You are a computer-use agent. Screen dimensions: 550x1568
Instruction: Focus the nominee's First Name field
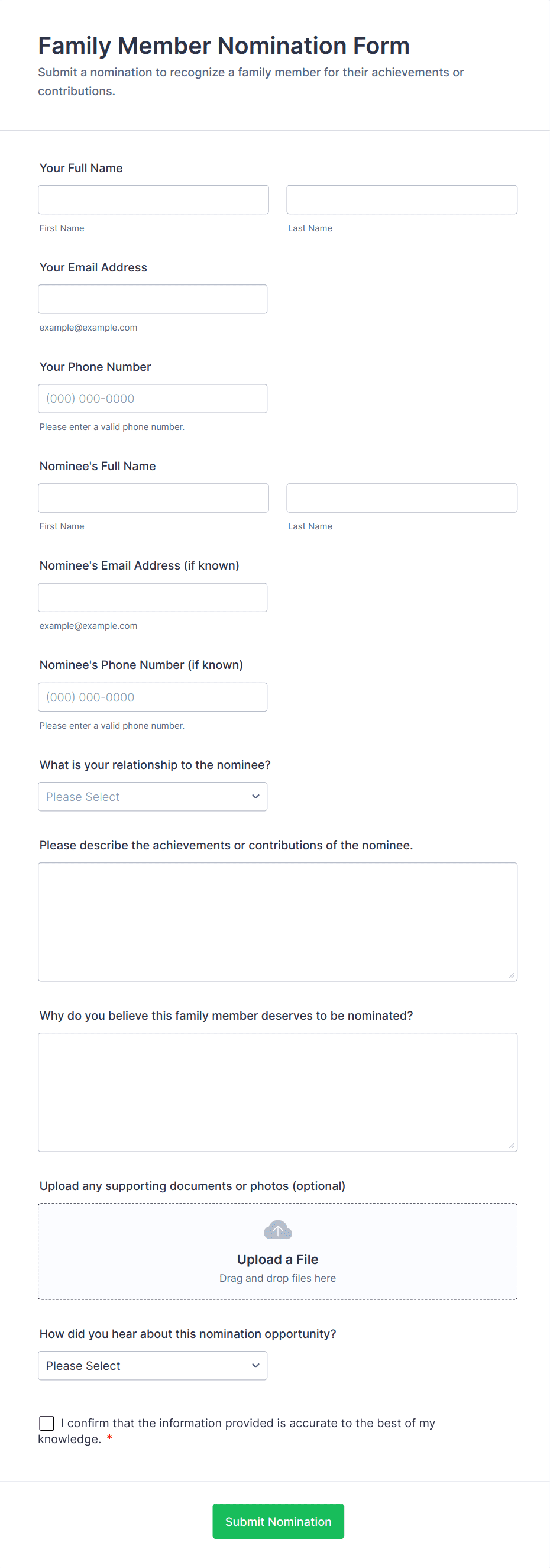[153, 498]
